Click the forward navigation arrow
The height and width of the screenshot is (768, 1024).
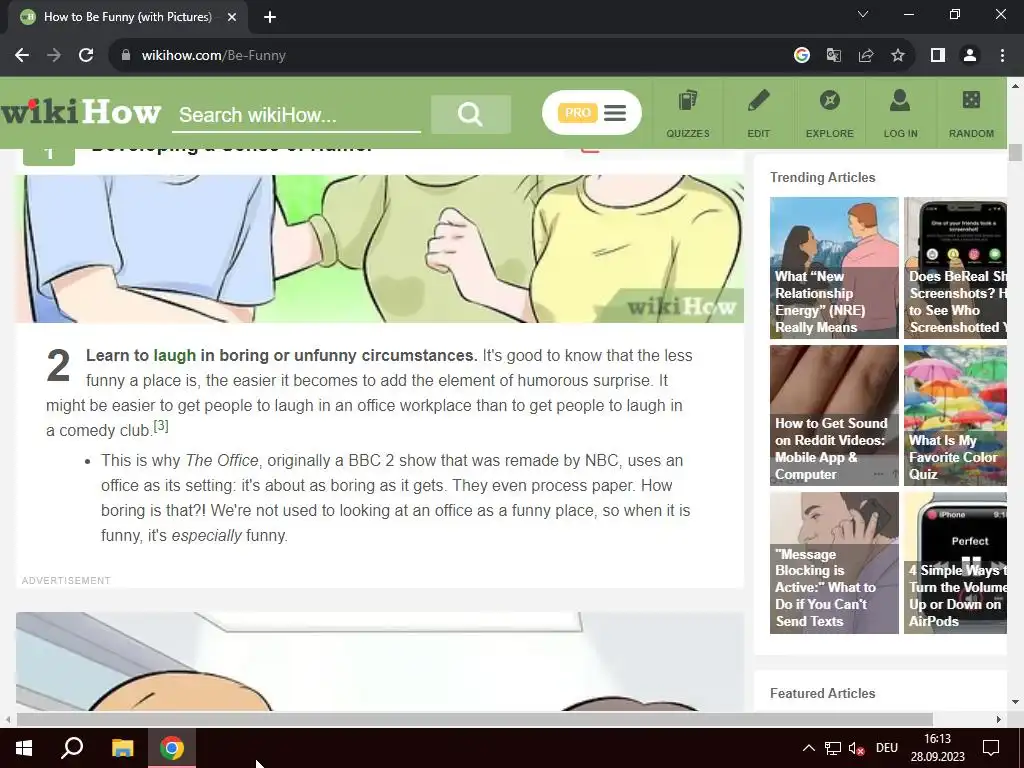point(54,56)
